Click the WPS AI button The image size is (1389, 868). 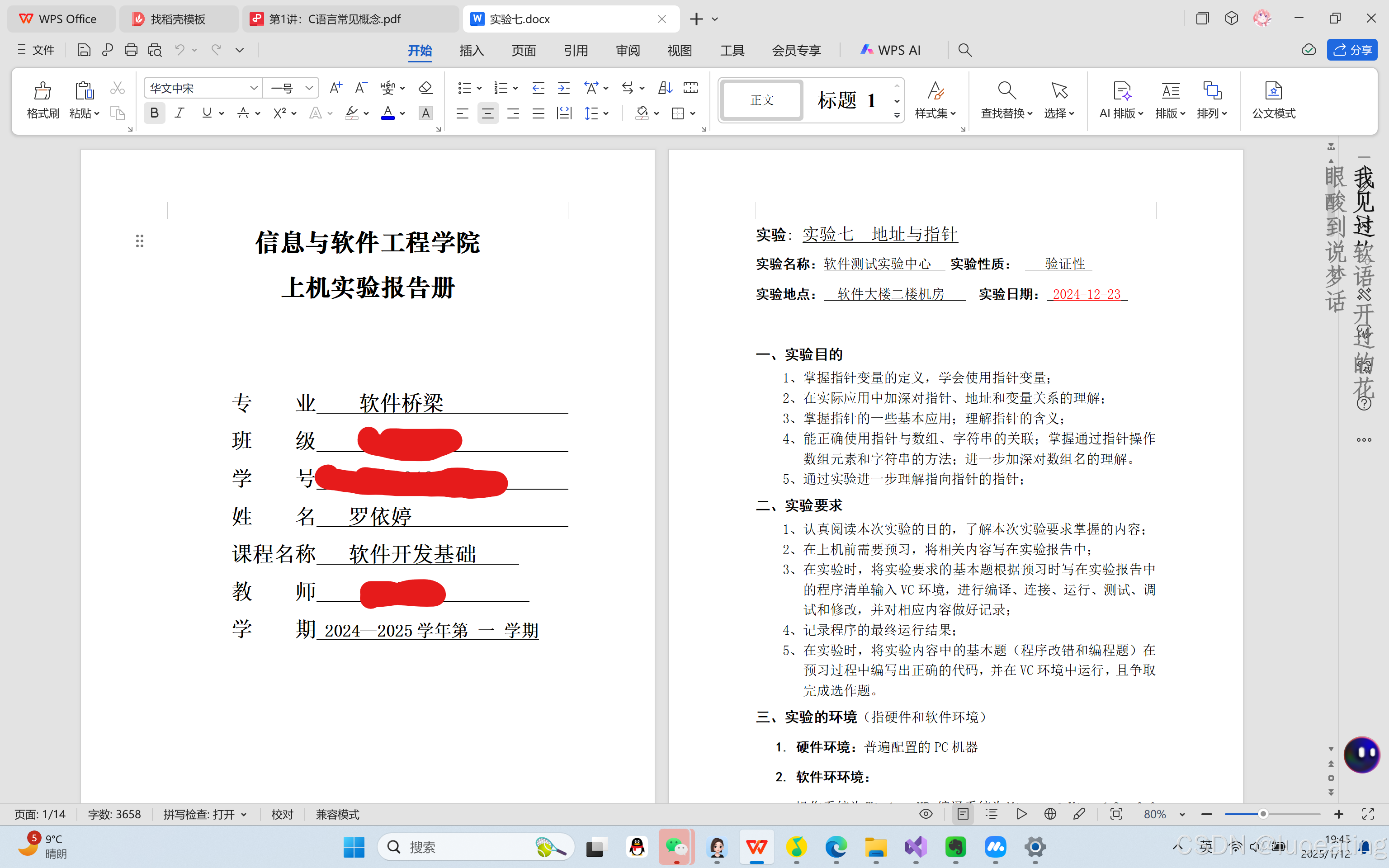pos(891,51)
